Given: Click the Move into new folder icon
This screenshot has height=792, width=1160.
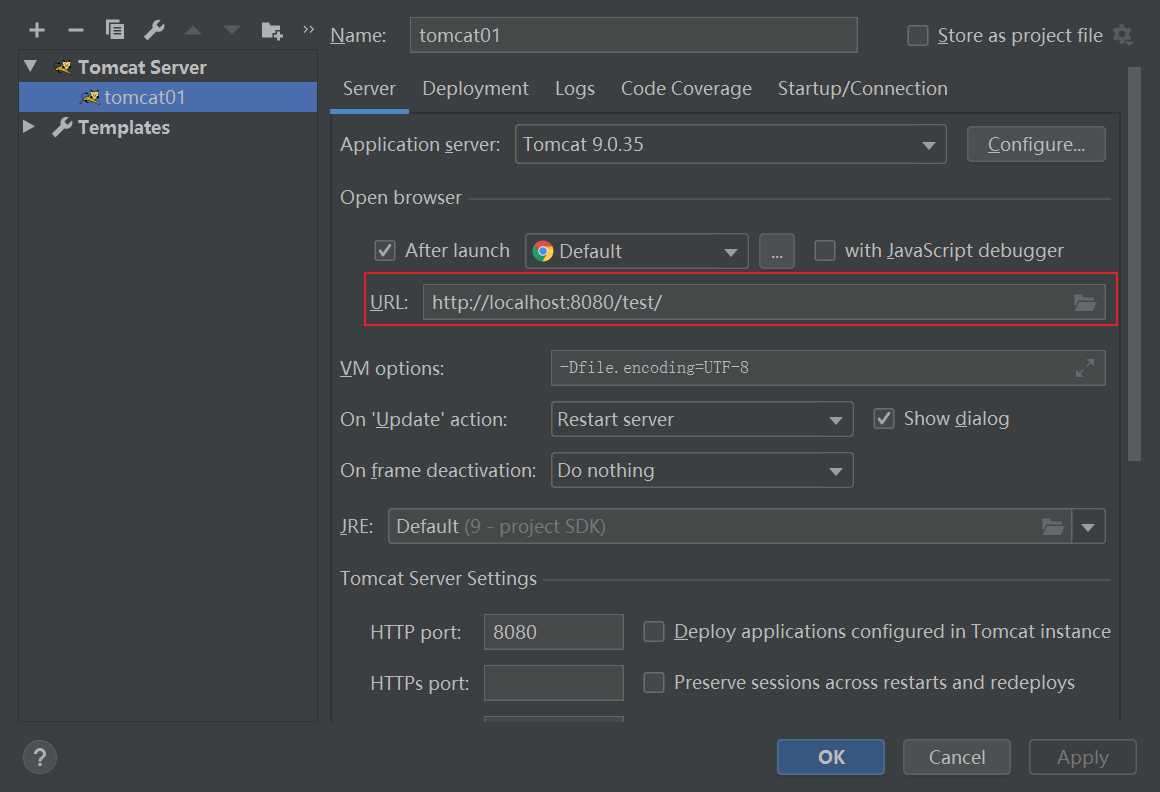Looking at the screenshot, I should click(x=271, y=30).
